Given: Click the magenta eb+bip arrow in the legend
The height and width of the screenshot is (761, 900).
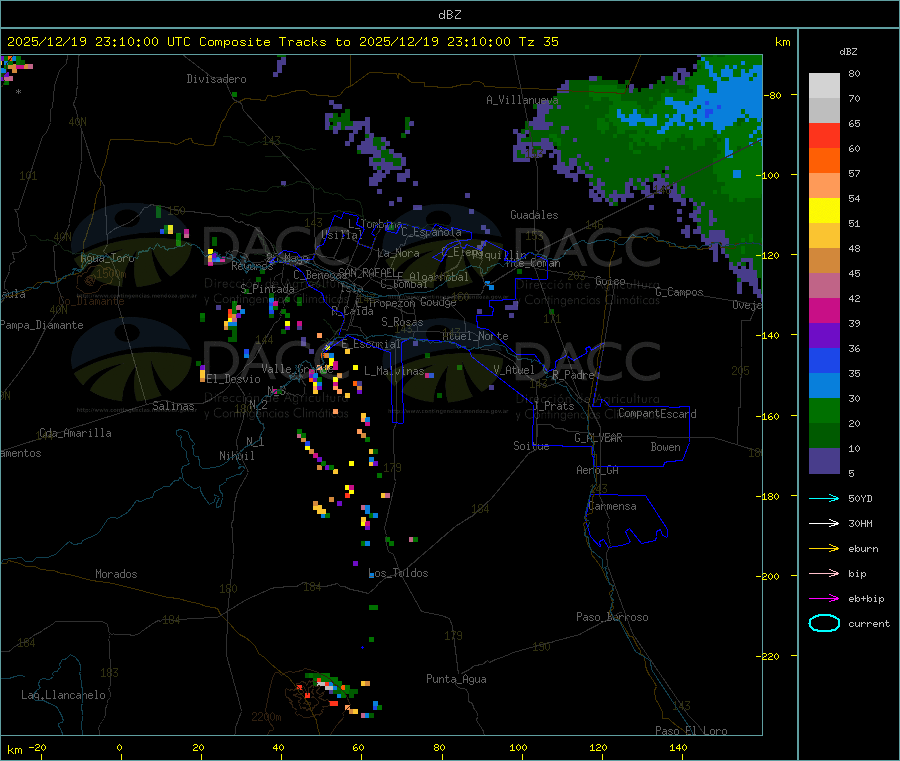Looking at the screenshot, I should 824,598.
